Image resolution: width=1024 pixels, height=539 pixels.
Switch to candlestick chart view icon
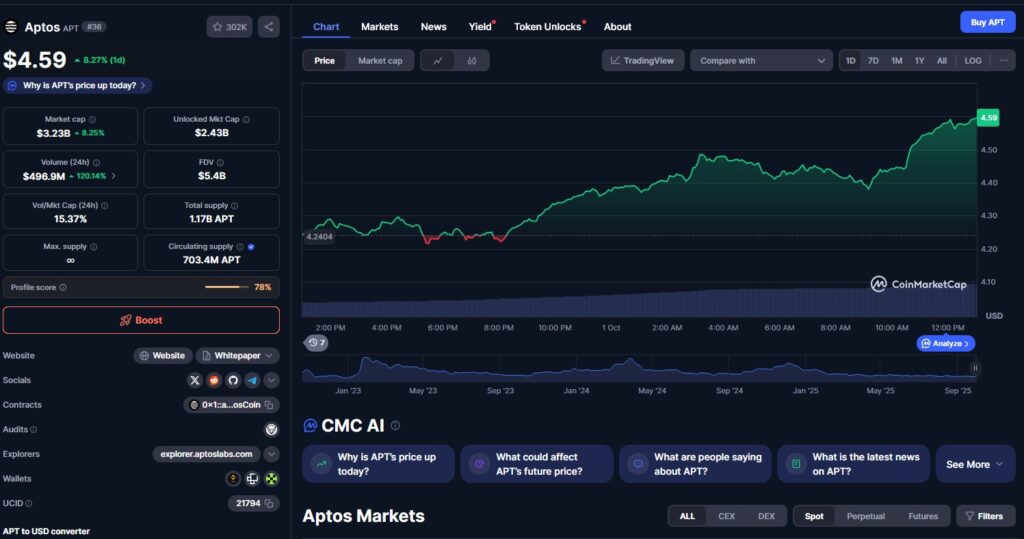472,61
